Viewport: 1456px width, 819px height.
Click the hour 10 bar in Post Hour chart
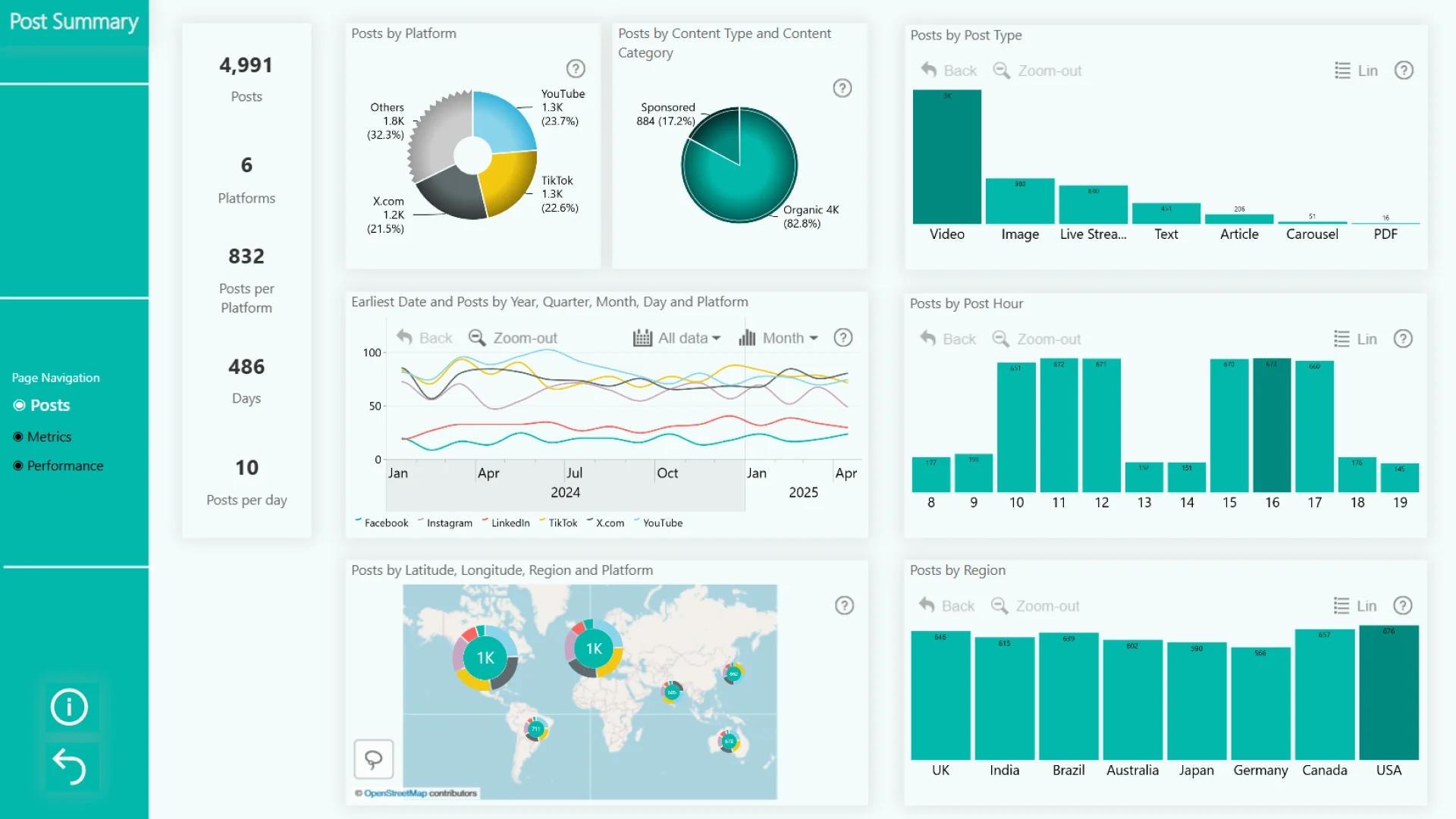click(x=1016, y=428)
